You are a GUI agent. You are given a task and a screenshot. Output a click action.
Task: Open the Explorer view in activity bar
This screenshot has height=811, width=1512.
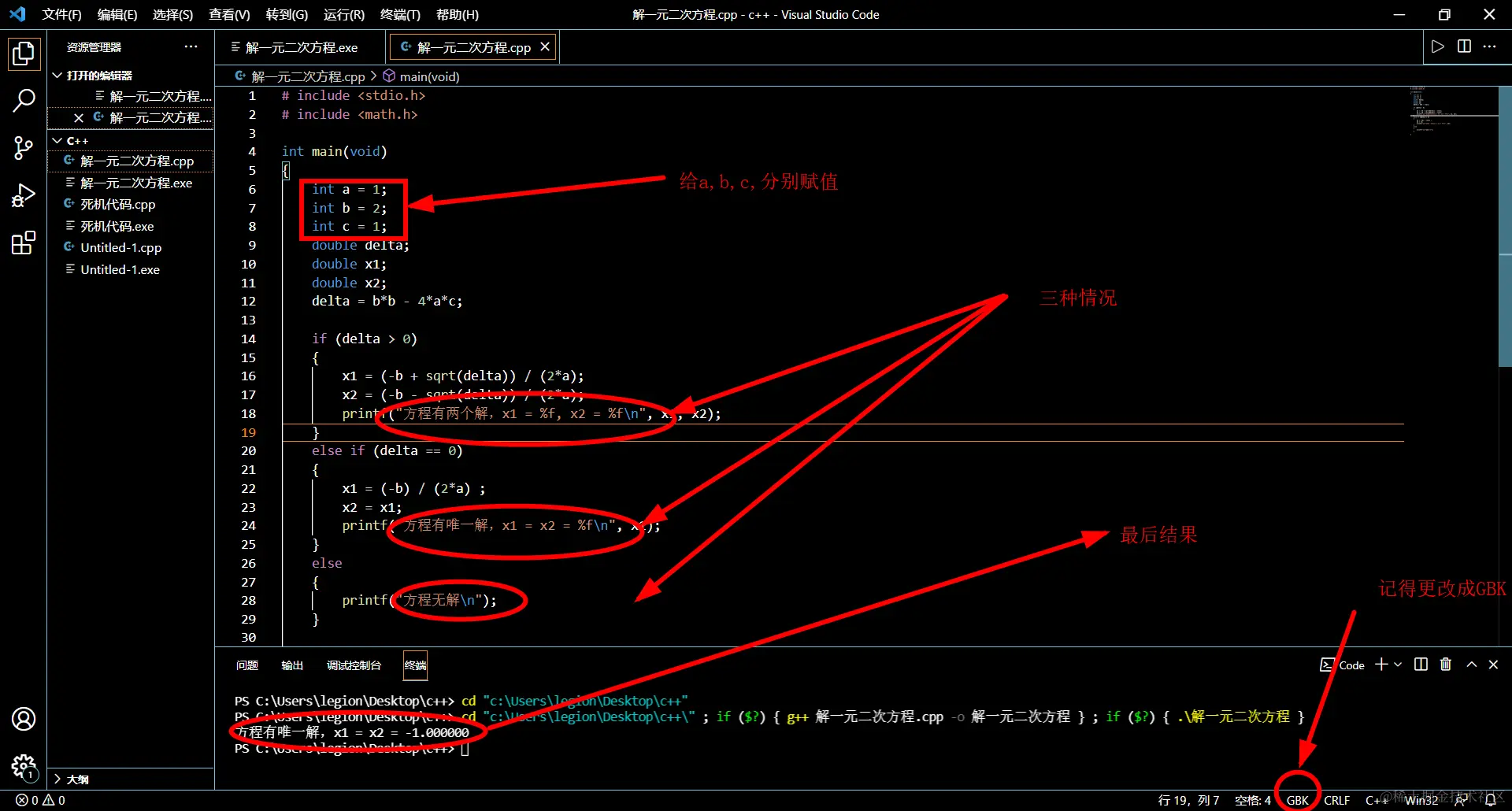point(24,54)
